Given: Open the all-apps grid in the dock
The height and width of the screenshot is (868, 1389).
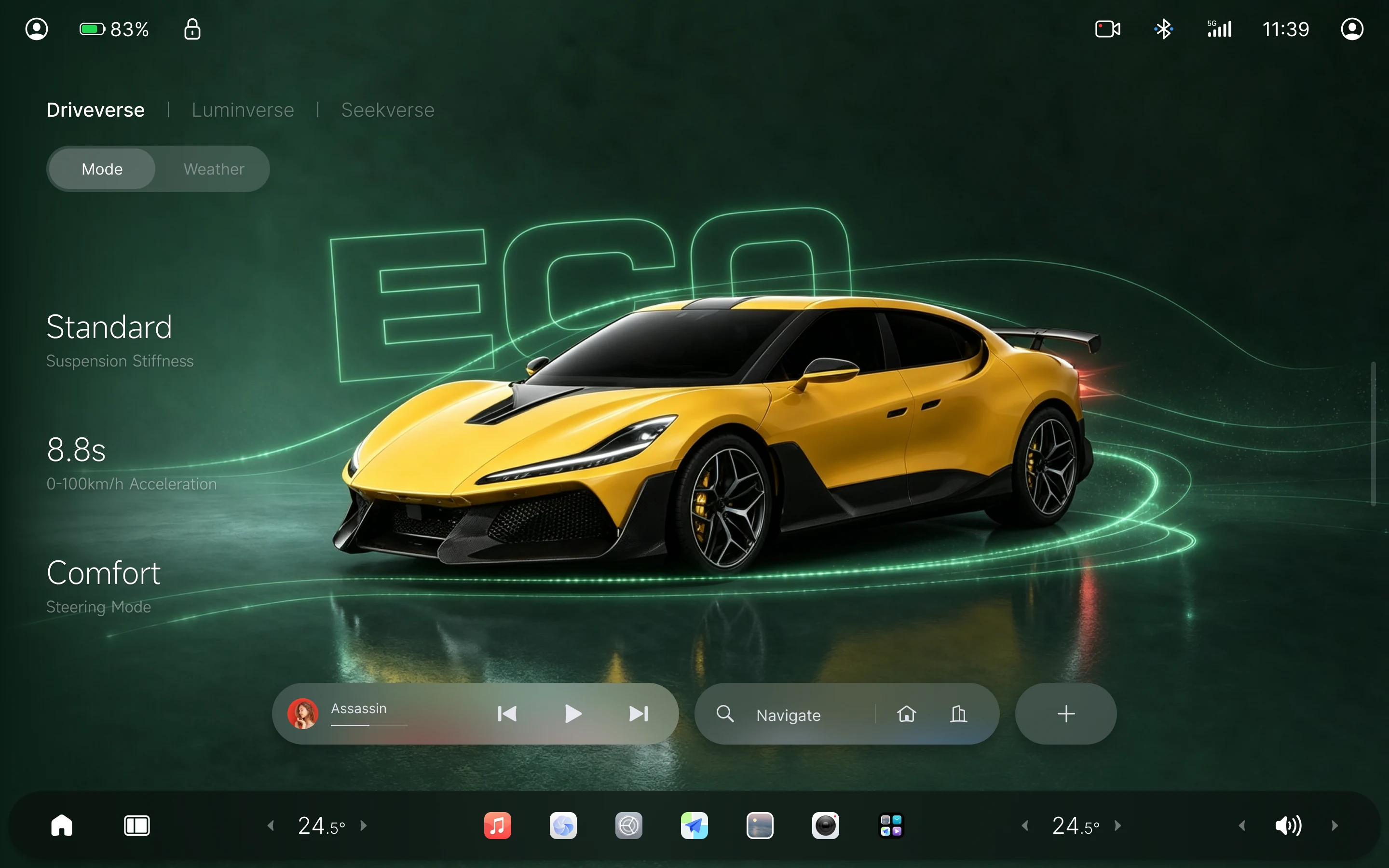Looking at the screenshot, I should click(891, 826).
